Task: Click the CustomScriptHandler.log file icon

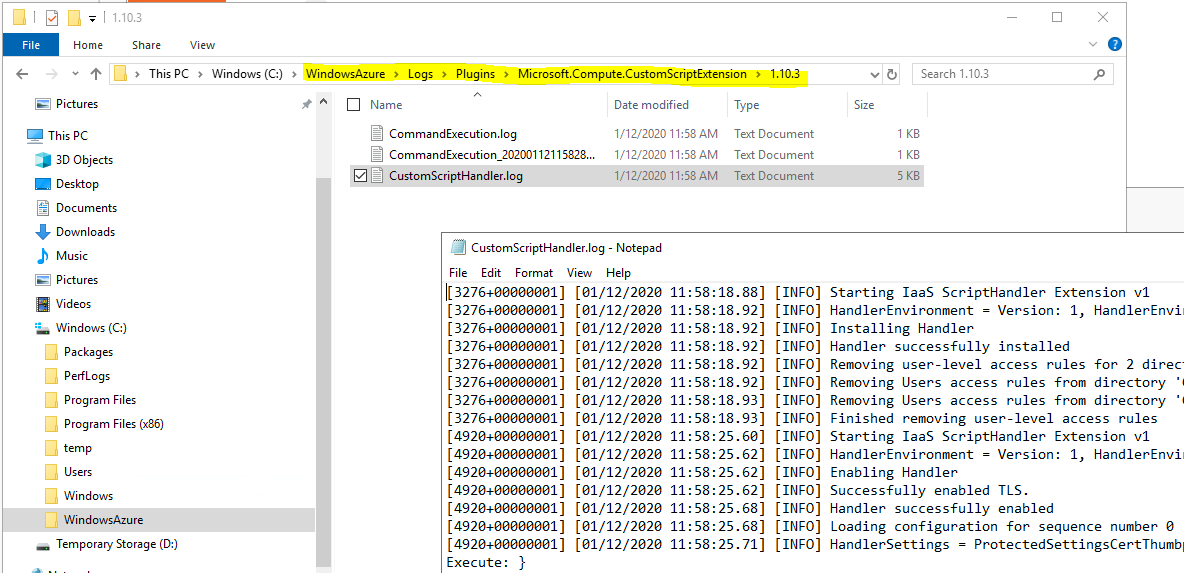Action: [377, 176]
